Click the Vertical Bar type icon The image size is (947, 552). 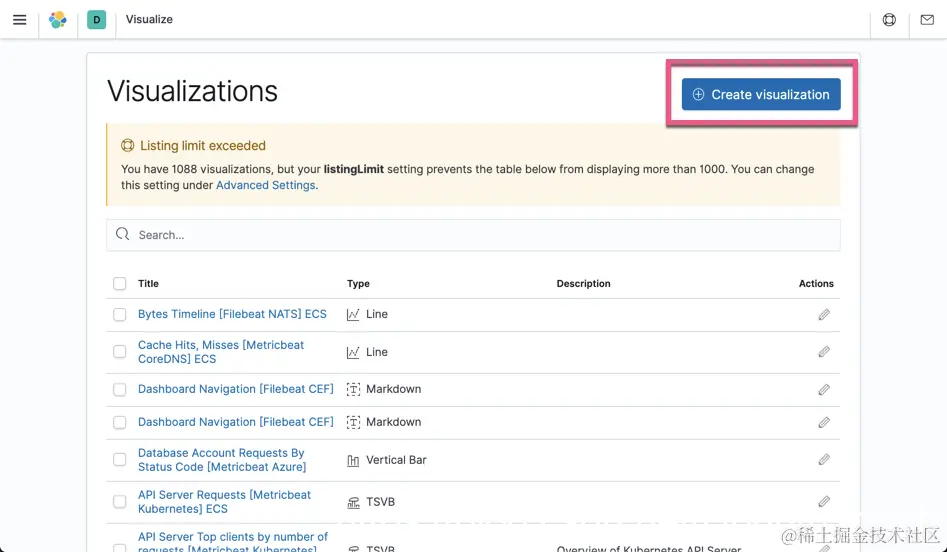pyautogui.click(x=353, y=460)
